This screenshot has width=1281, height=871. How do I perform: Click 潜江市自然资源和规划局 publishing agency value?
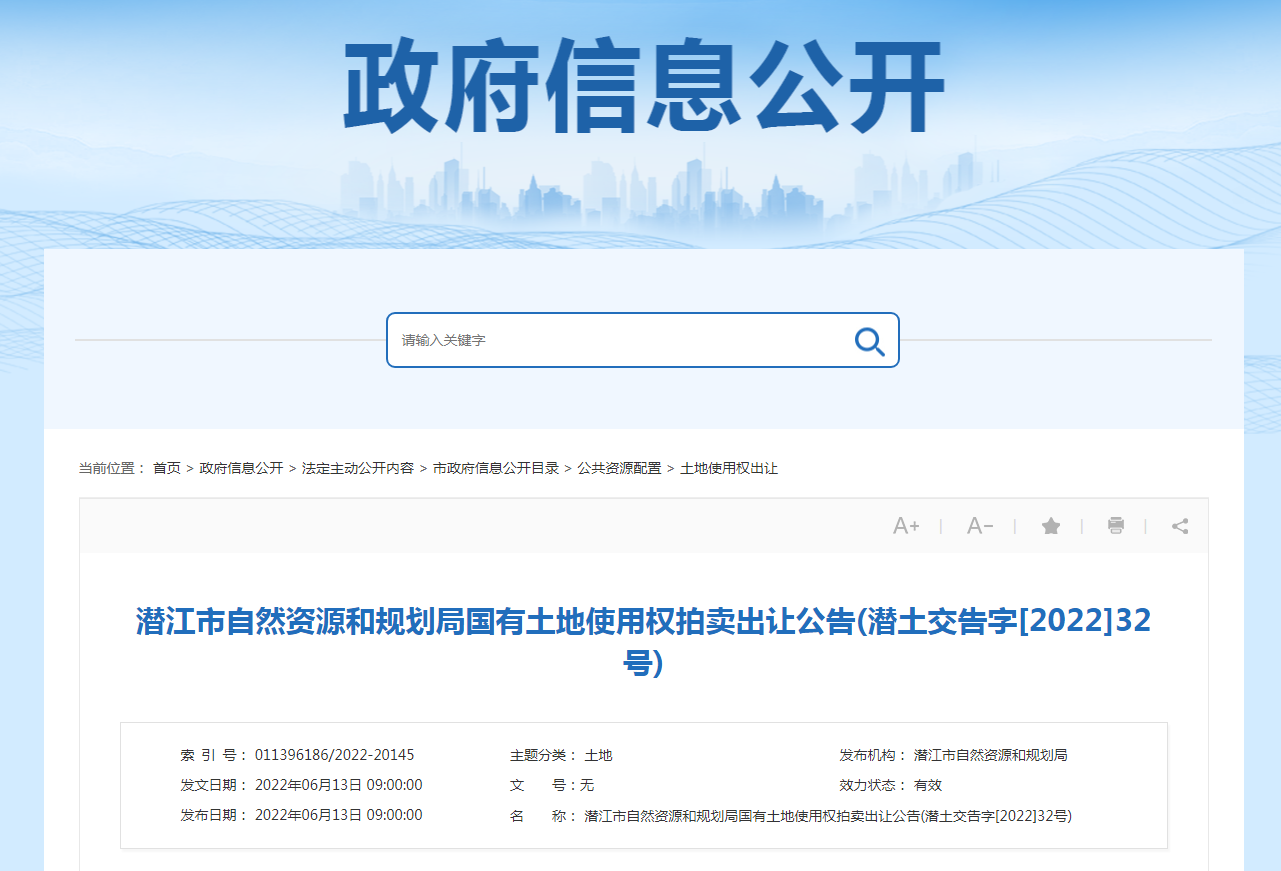(x=990, y=755)
